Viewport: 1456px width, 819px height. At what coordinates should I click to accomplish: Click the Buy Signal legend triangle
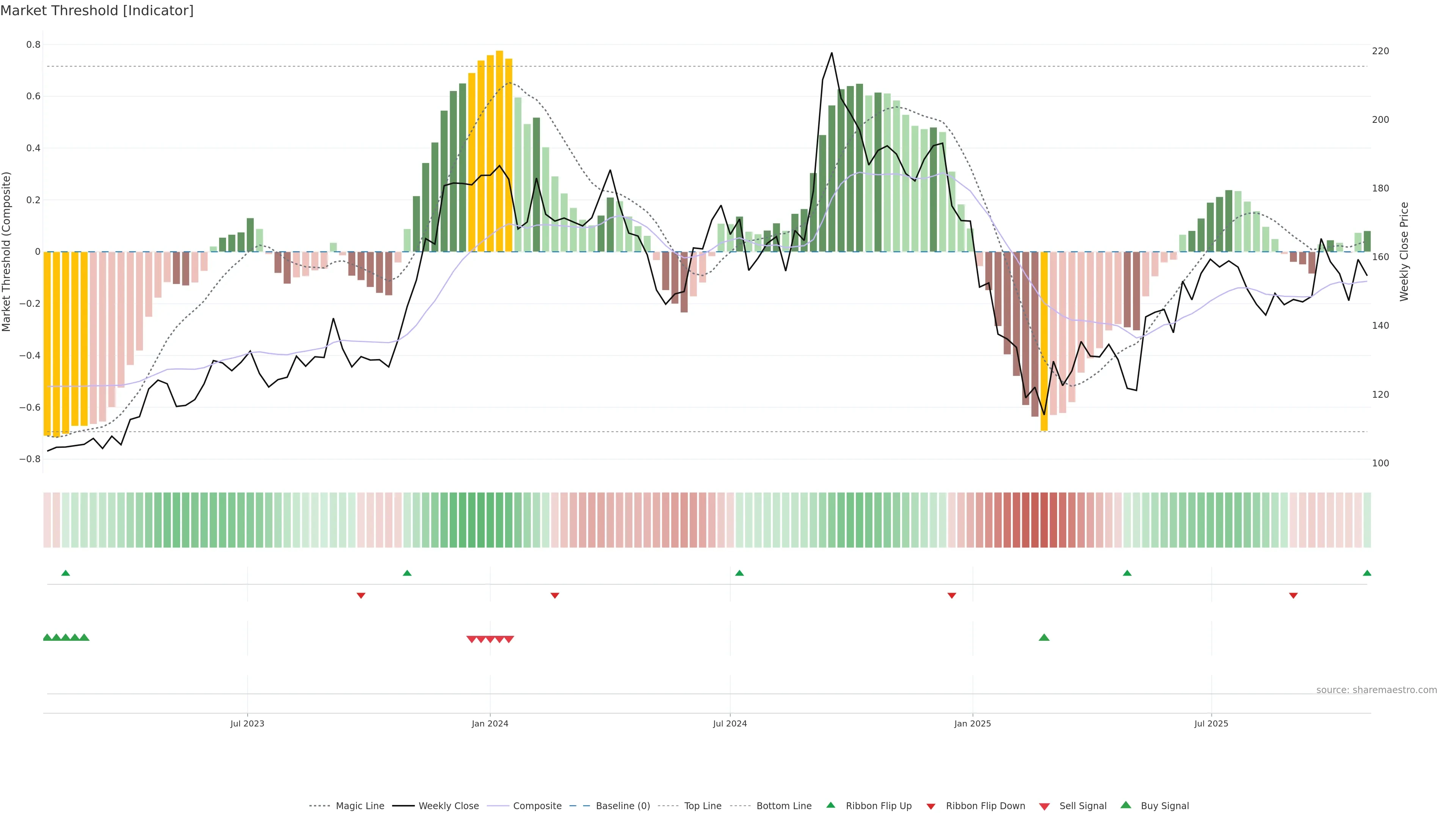point(1125,805)
